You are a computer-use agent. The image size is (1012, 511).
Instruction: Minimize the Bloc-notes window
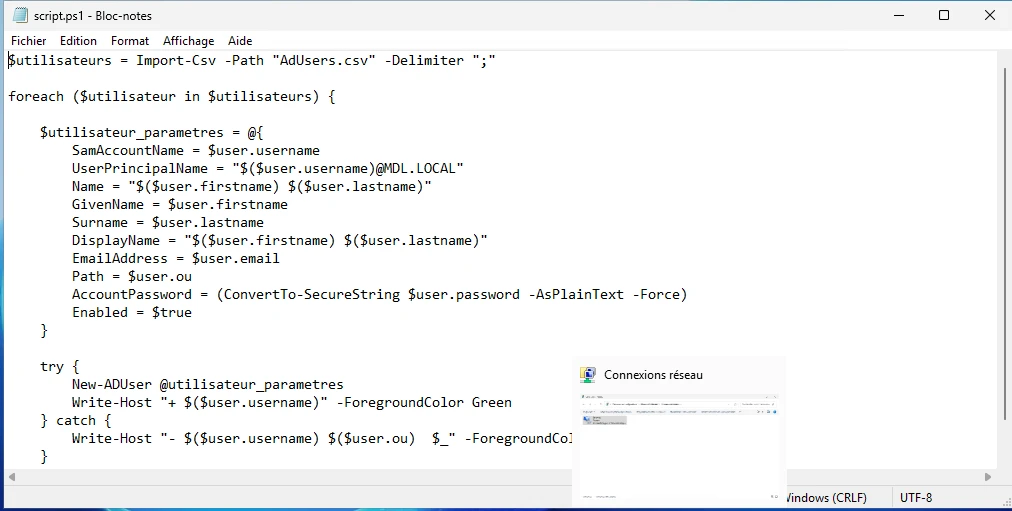click(x=899, y=15)
